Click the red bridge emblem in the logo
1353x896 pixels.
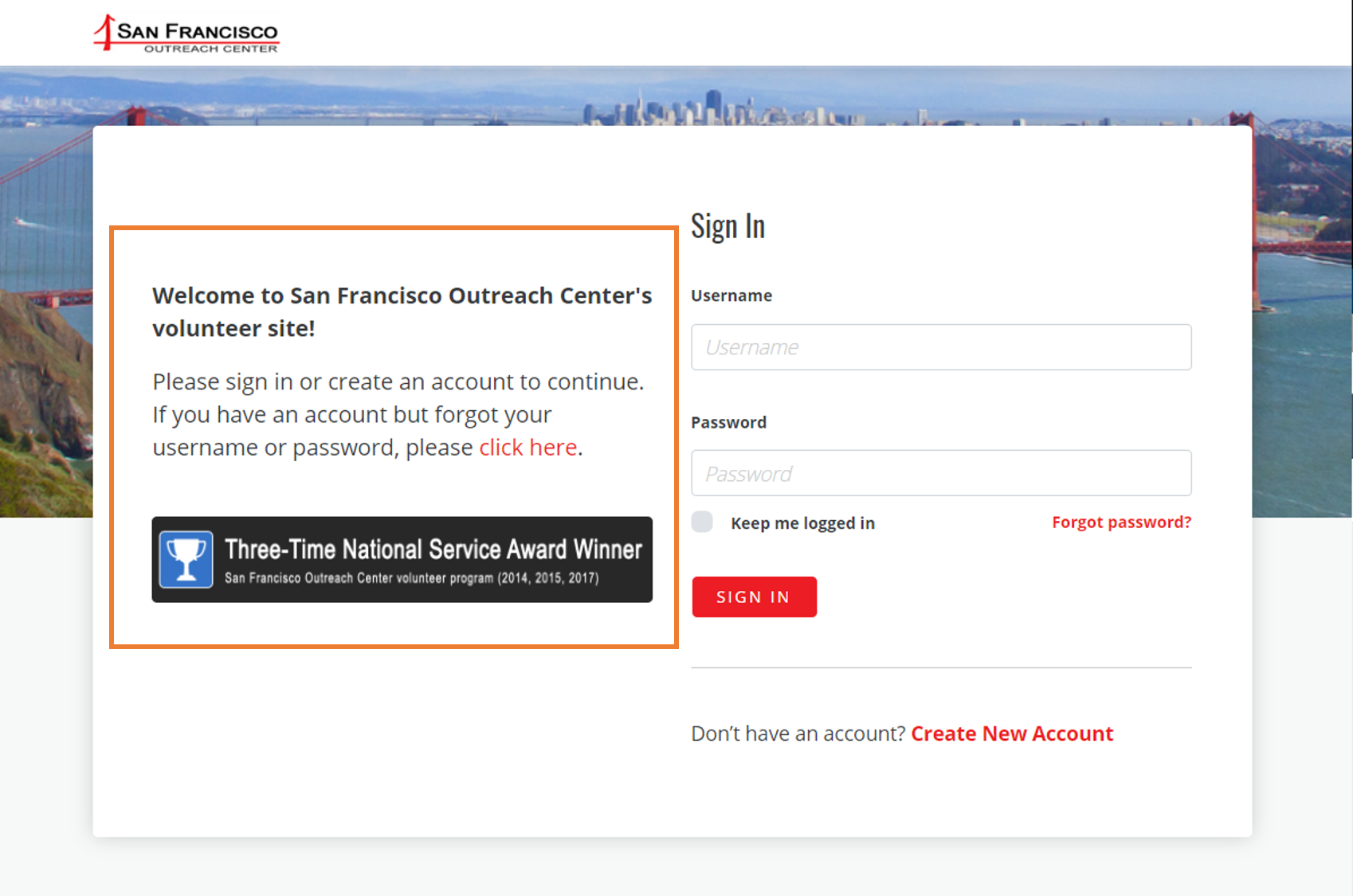pyautogui.click(x=104, y=33)
